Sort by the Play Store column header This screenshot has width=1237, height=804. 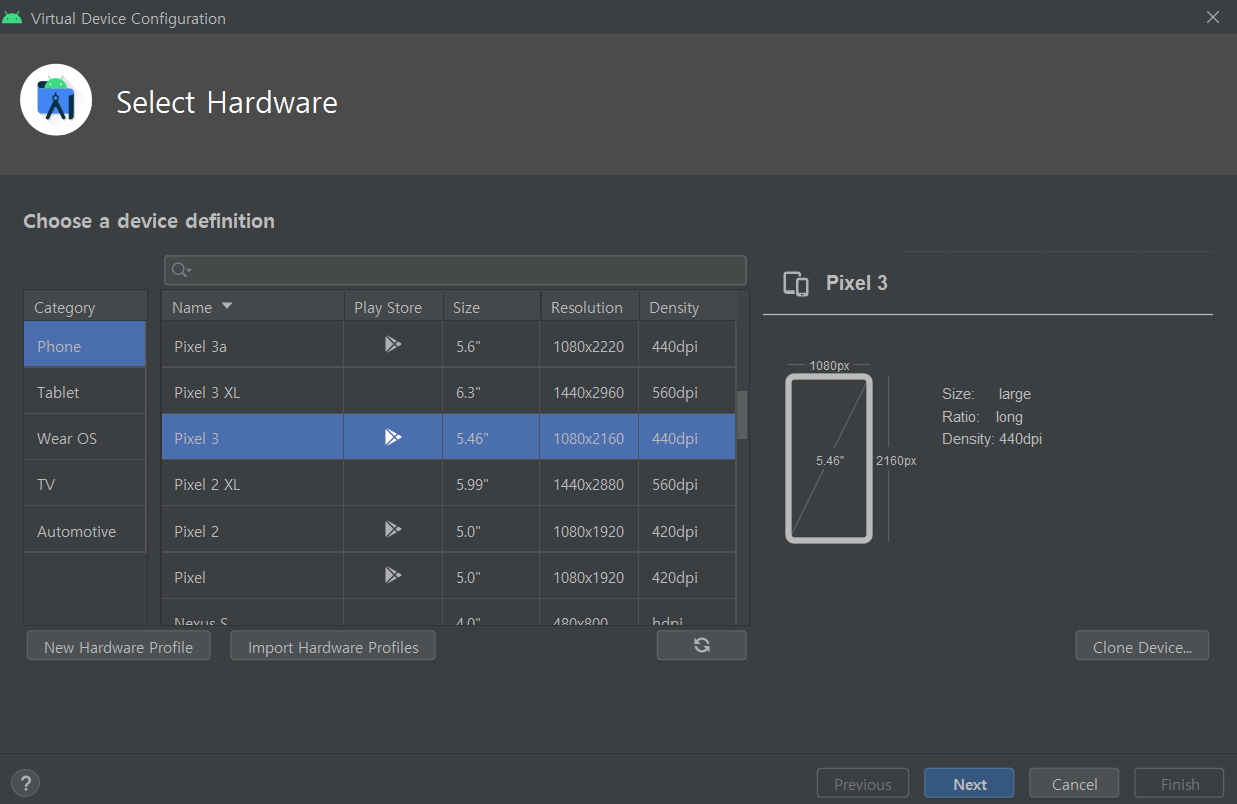click(x=392, y=307)
